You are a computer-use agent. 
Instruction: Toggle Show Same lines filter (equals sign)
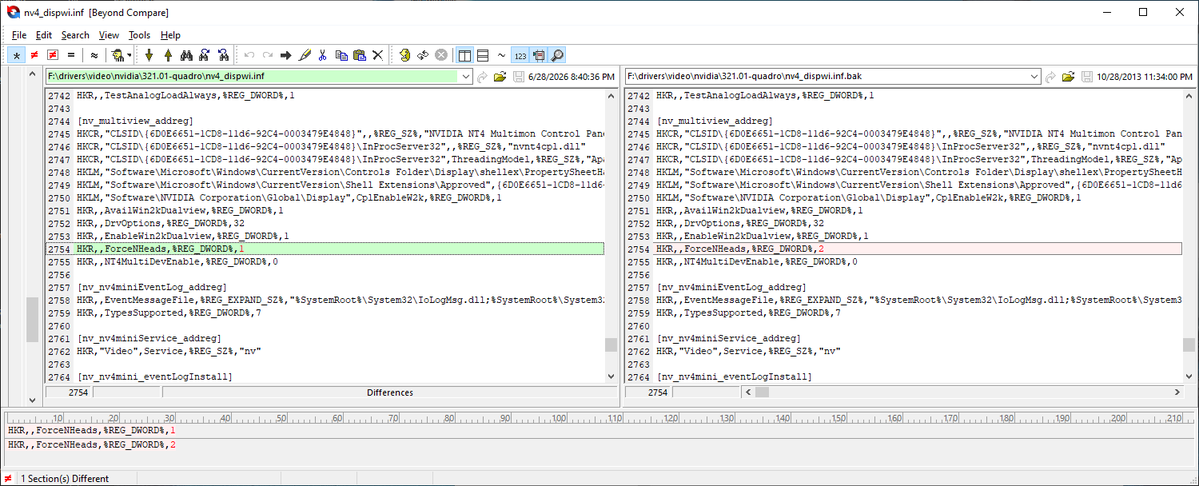[71, 55]
